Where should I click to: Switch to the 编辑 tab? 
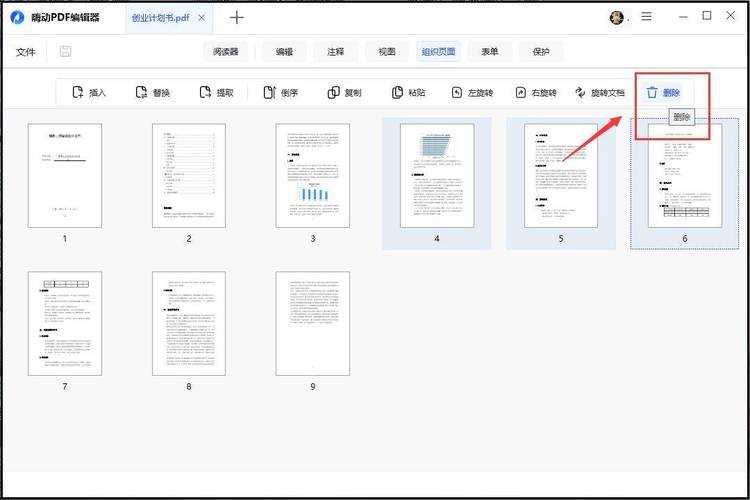pos(285,52)
